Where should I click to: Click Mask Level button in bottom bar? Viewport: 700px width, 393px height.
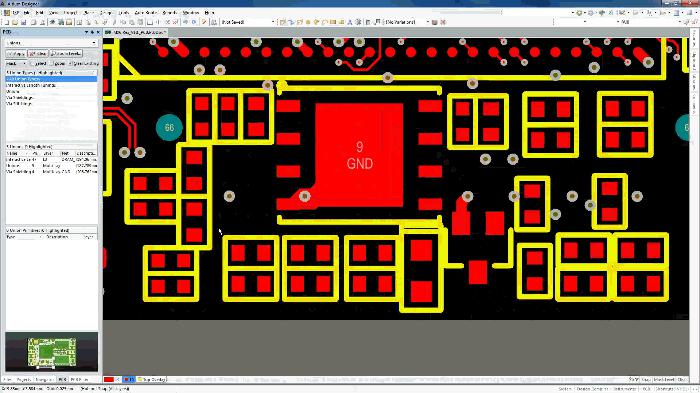point(664,380)
